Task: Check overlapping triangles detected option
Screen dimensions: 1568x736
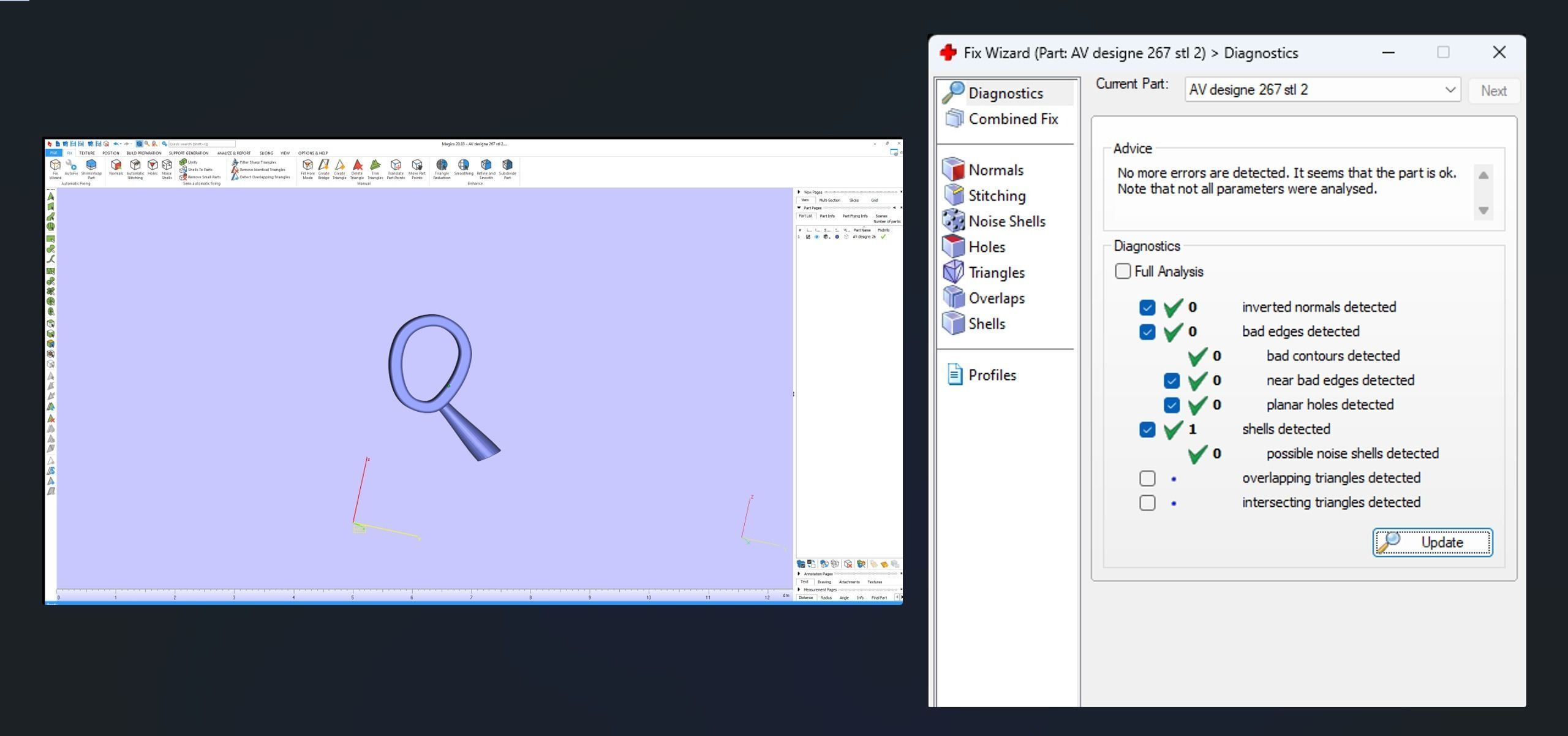Action: (x=1147, y=479)
